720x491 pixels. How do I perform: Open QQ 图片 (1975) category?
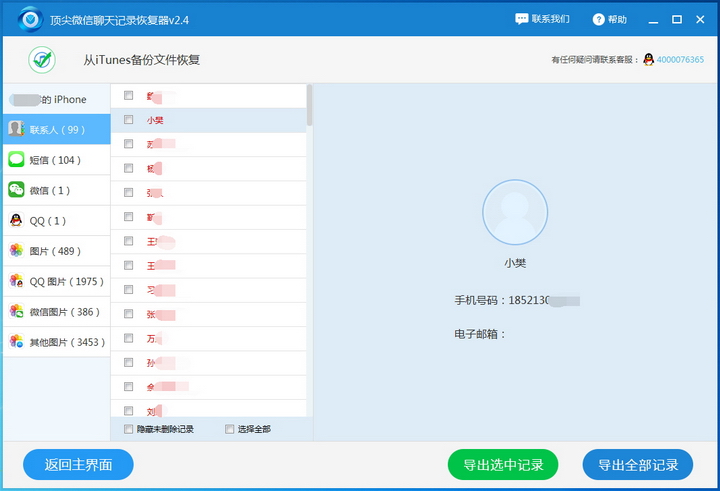click(x=56, y=281)
